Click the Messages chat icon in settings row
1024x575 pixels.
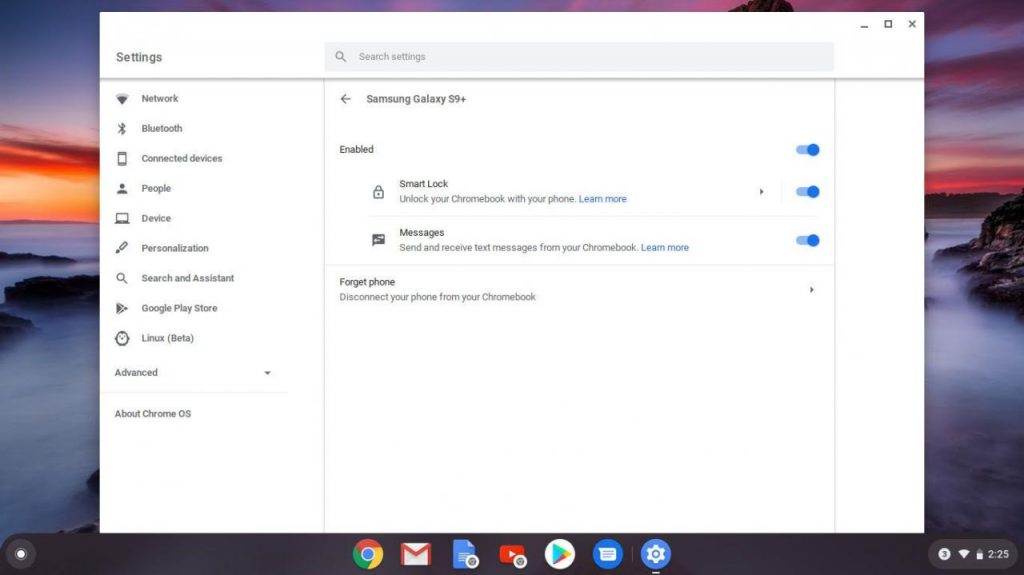click(378, 240)
